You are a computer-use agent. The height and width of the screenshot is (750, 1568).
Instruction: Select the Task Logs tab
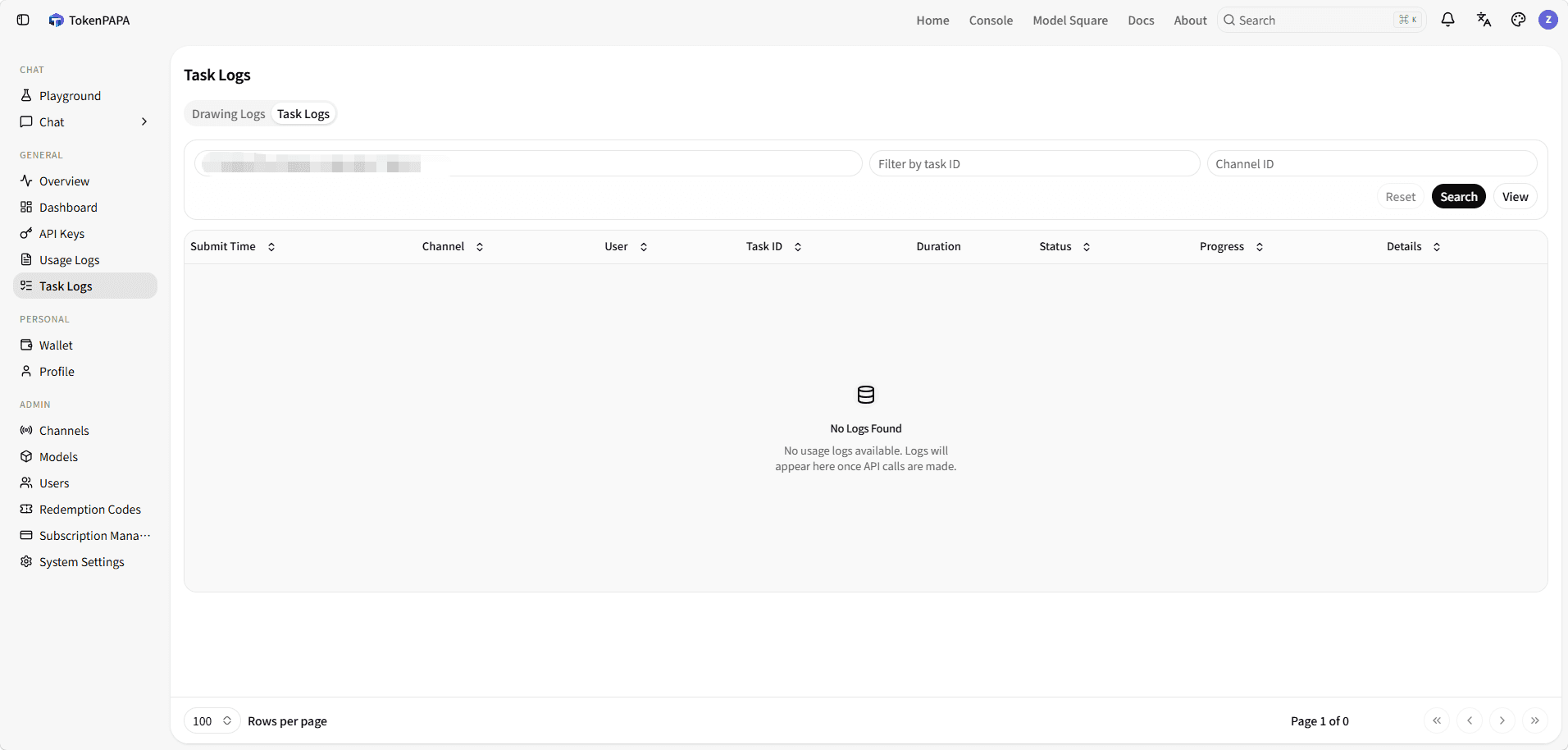[x=303, y=114]
